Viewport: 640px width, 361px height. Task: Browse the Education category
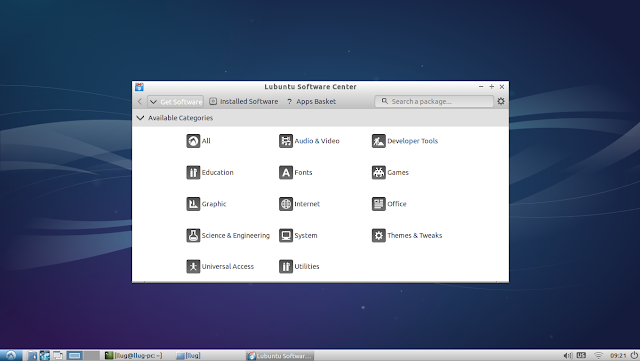coord(210,172)
